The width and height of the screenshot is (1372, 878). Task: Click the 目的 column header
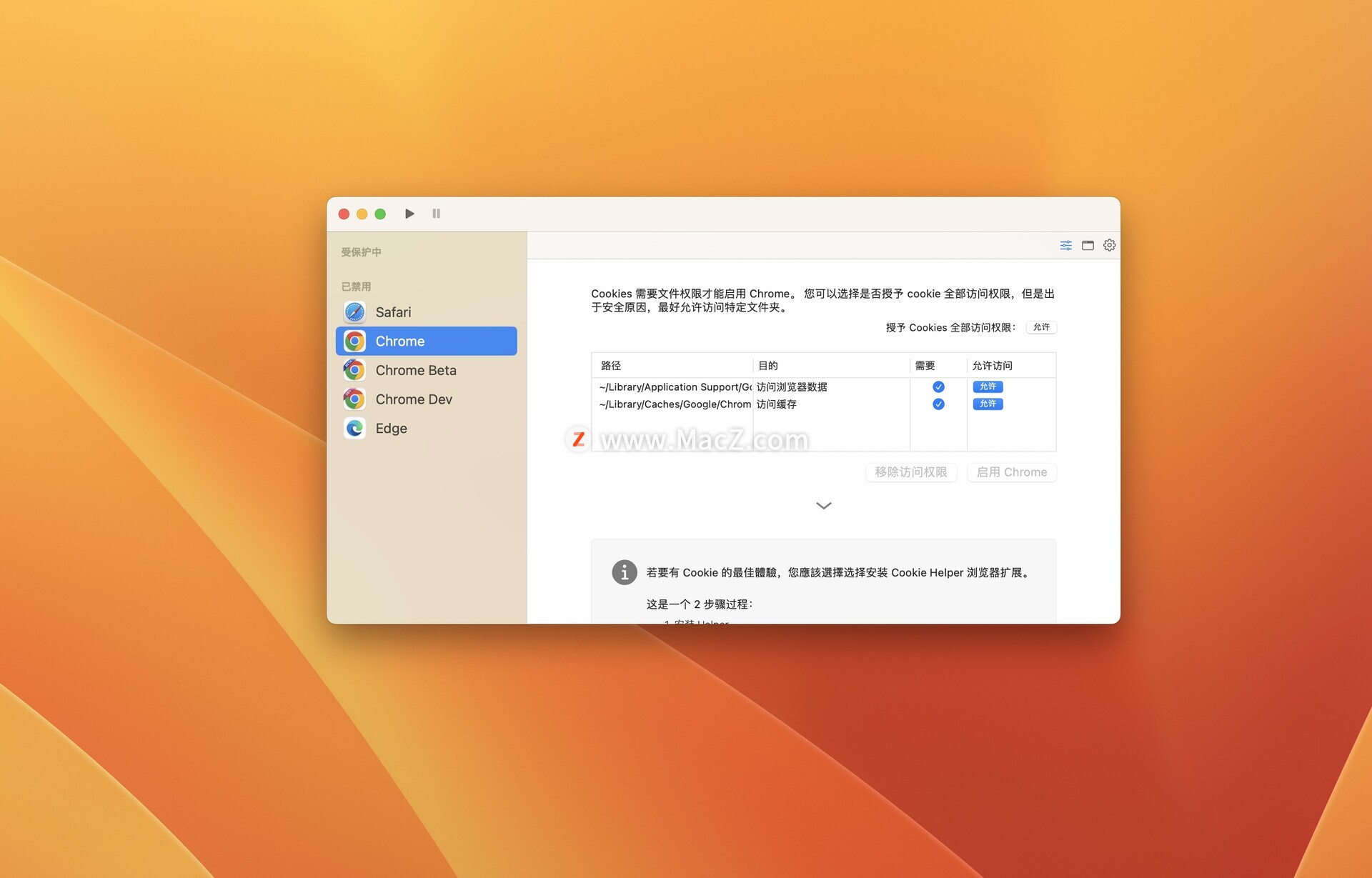[x=831, y=365]
